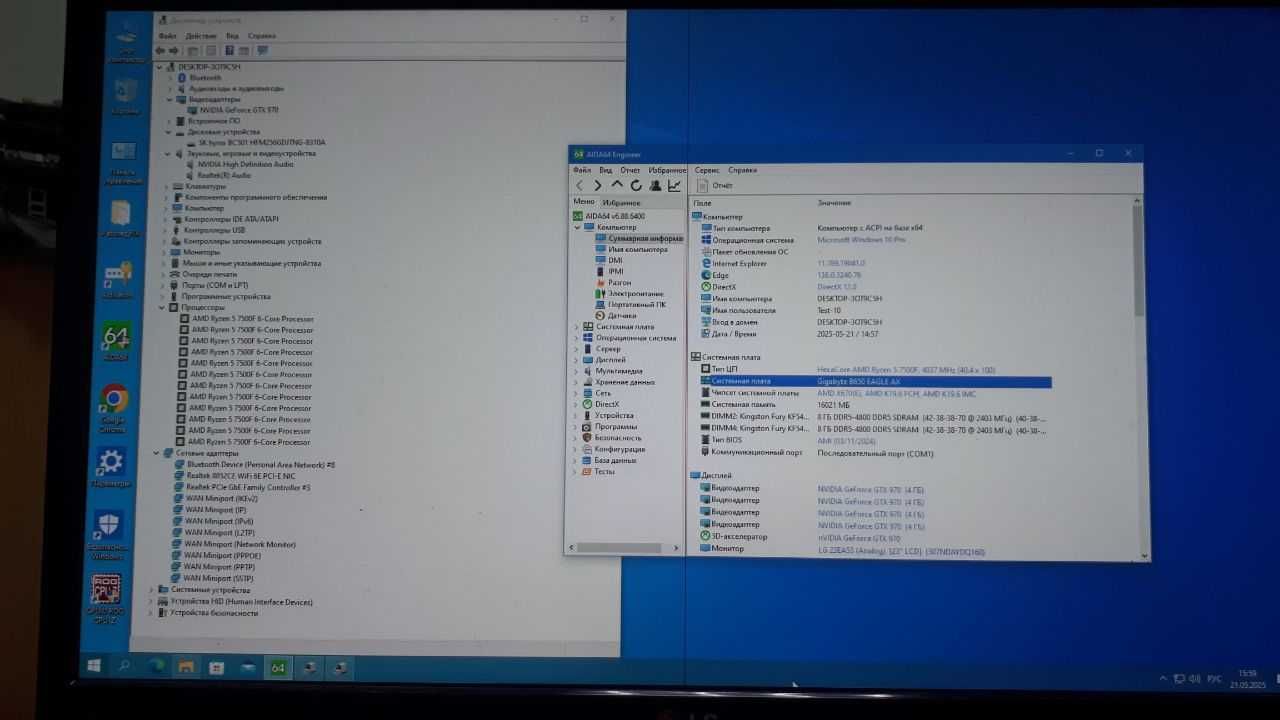Select the highlighted Системная плата Gigabyte row
1280x720 pixels.
[876, 381]
